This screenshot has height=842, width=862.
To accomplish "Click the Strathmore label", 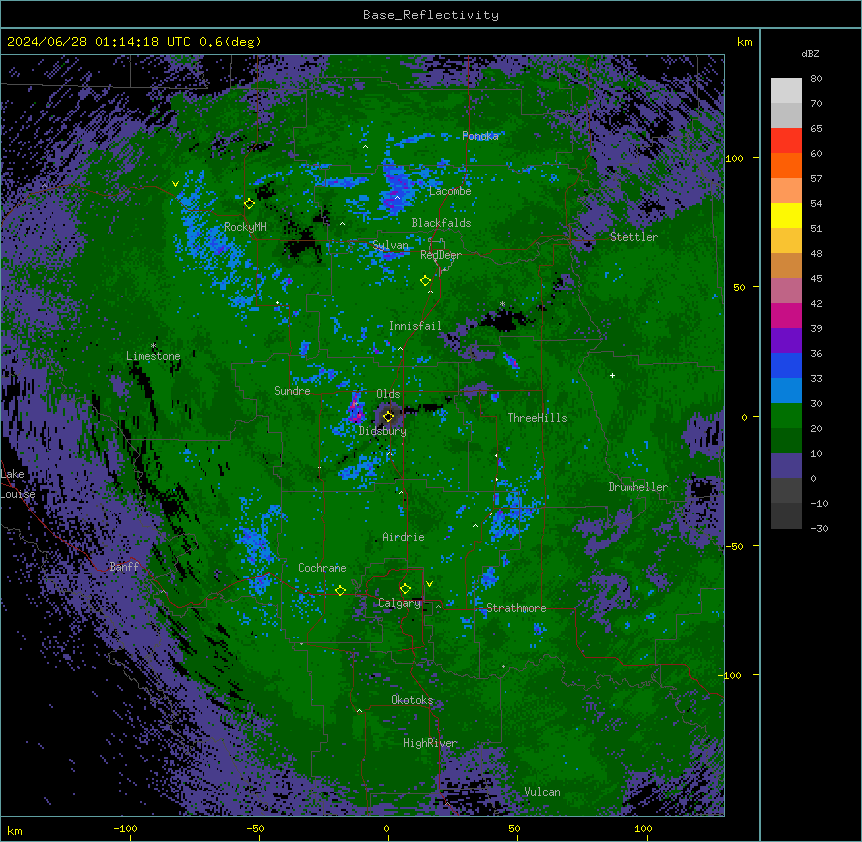I will click(516, 608).
